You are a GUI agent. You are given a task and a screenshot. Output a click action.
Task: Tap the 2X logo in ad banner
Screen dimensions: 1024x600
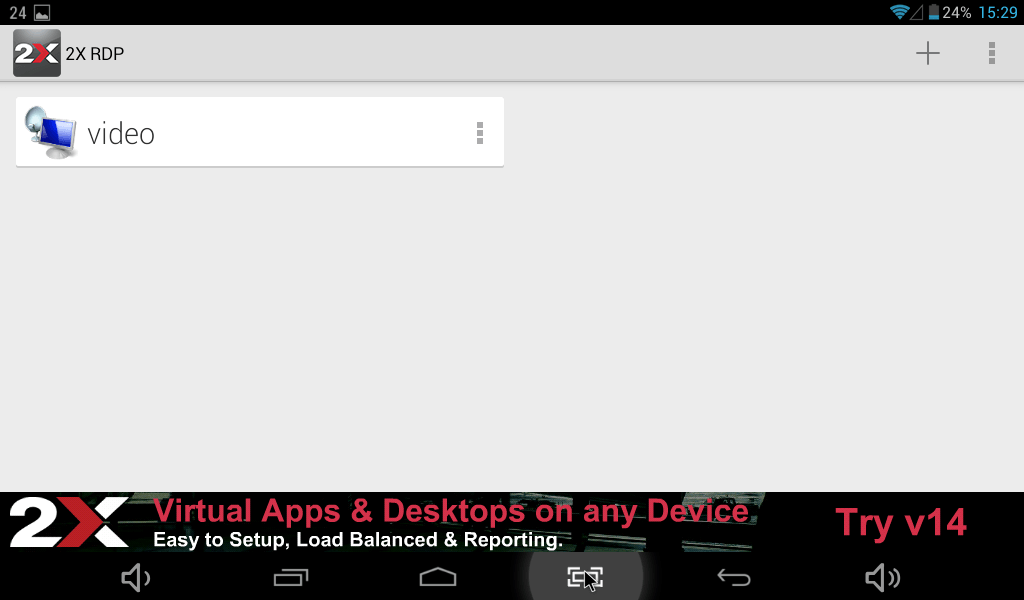[x=69, y=522]
